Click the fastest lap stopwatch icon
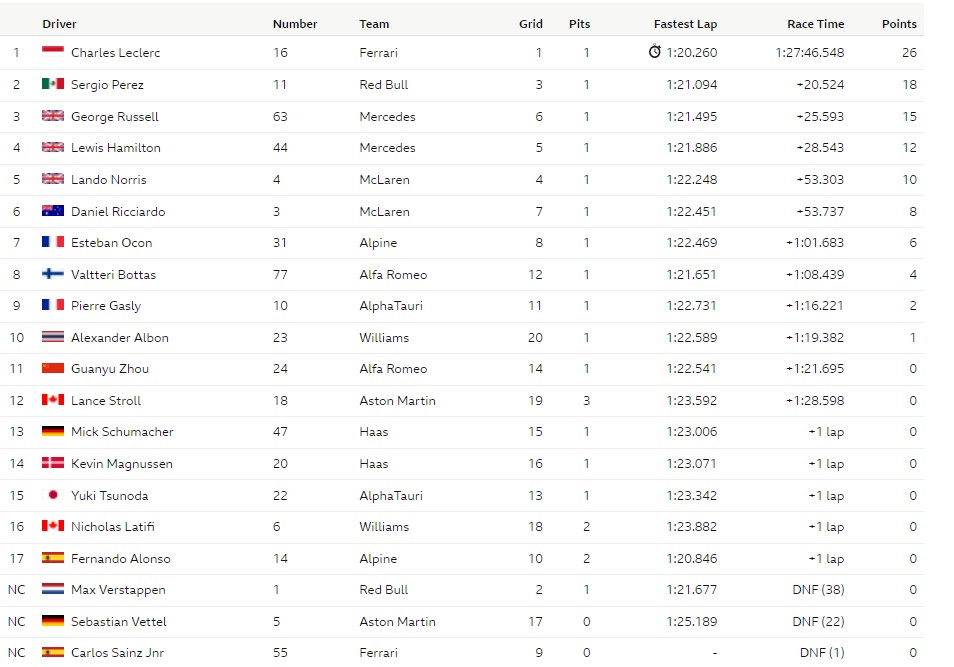This screenshot has width=954, height=667. [655, 52]
